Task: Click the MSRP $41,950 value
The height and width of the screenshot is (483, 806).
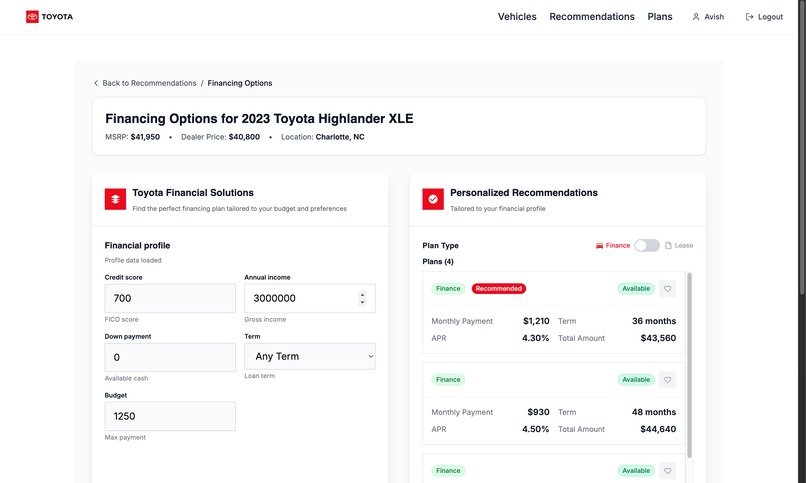Action: pos(145,137)
